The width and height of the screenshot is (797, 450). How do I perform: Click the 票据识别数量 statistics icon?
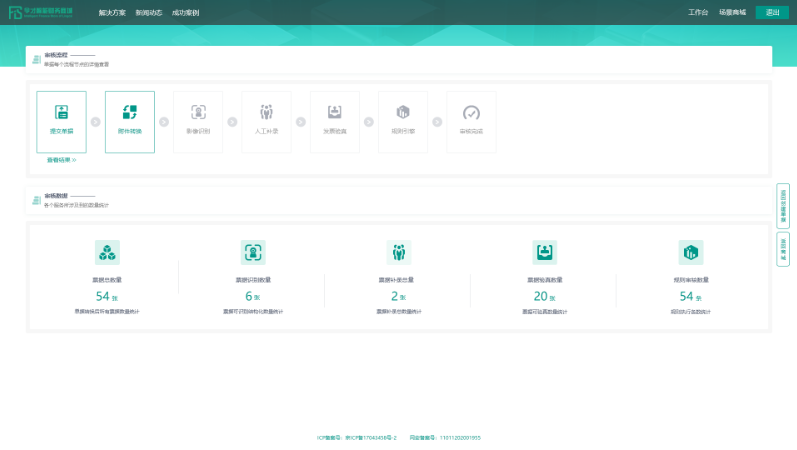point(253,252)
